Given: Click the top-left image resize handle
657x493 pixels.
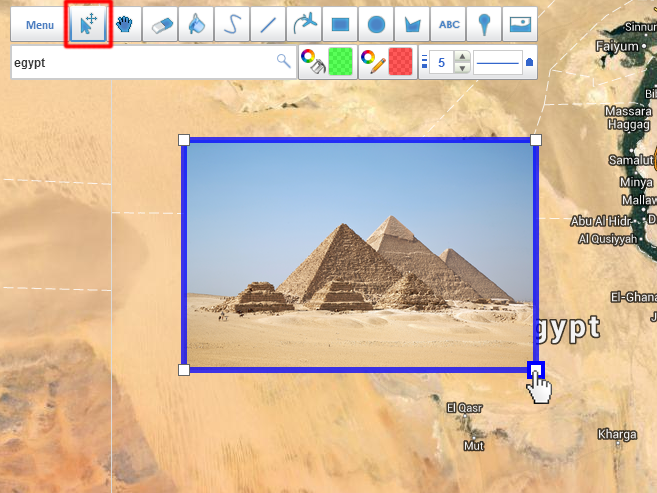Looking at the screenshot, I should point(184,140).
